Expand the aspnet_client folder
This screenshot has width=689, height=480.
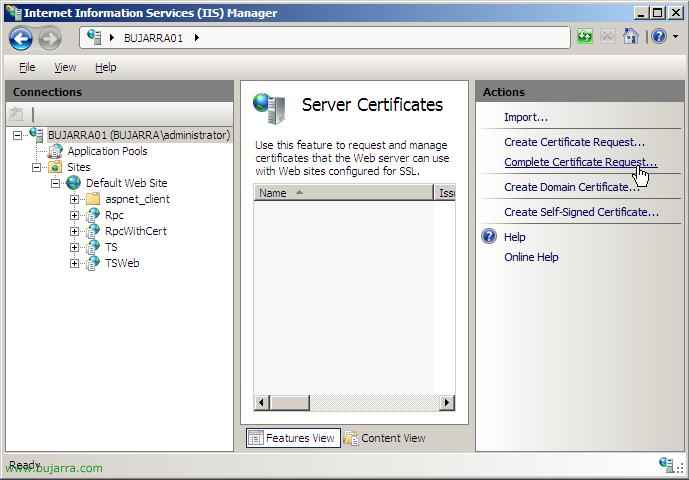click(x=74, y=200)
